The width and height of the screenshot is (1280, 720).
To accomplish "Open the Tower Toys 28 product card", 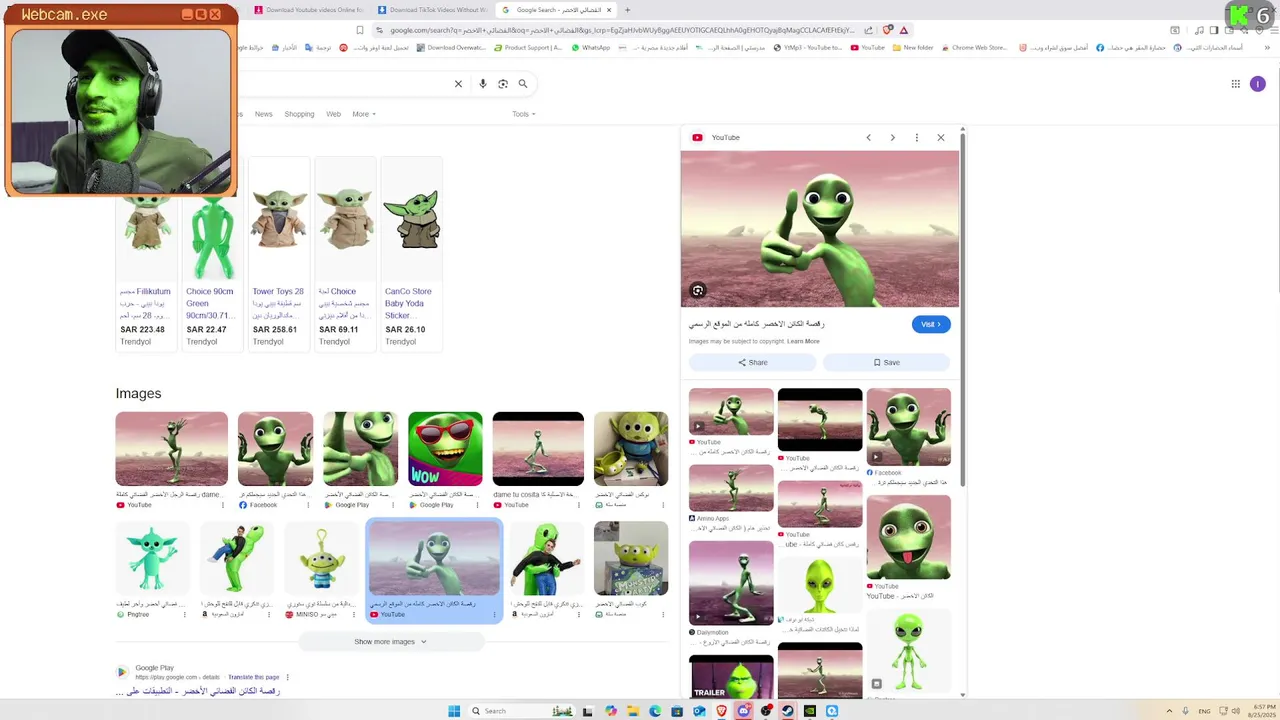I will (x=278, y=253).
